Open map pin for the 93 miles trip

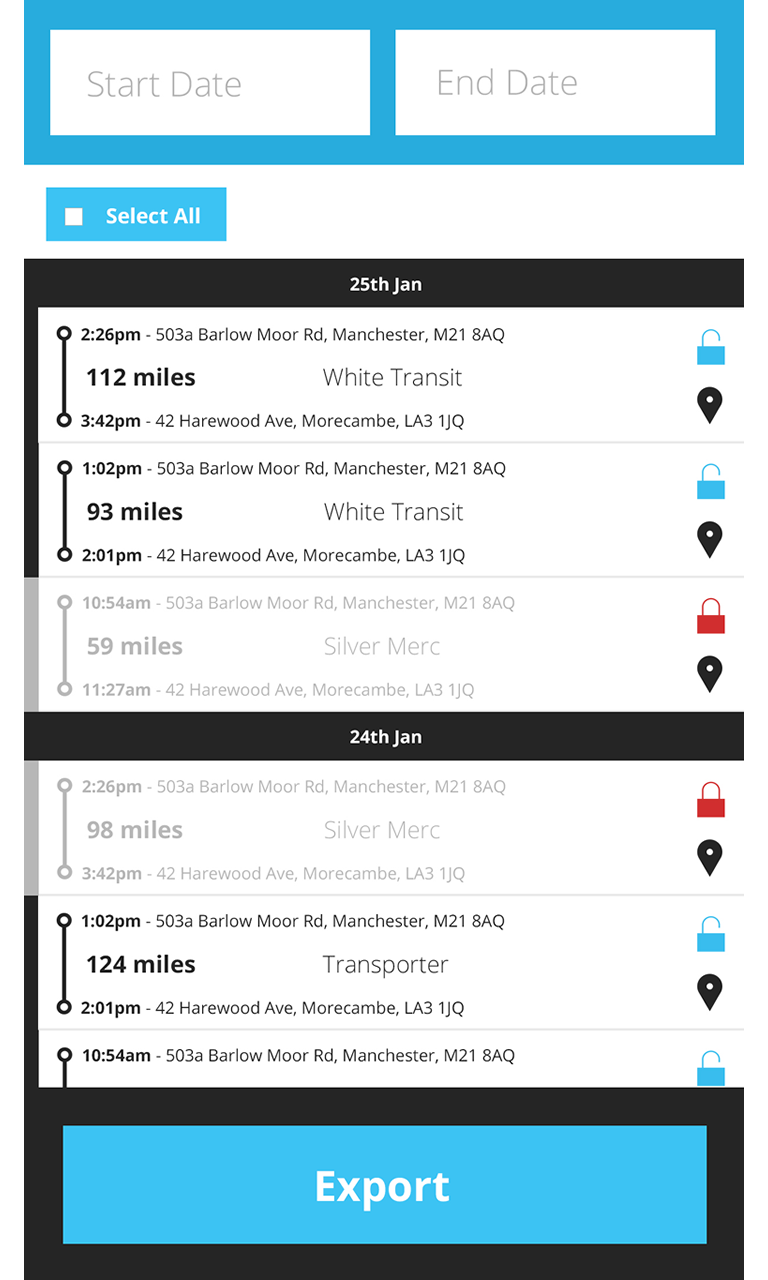point(709,539)
